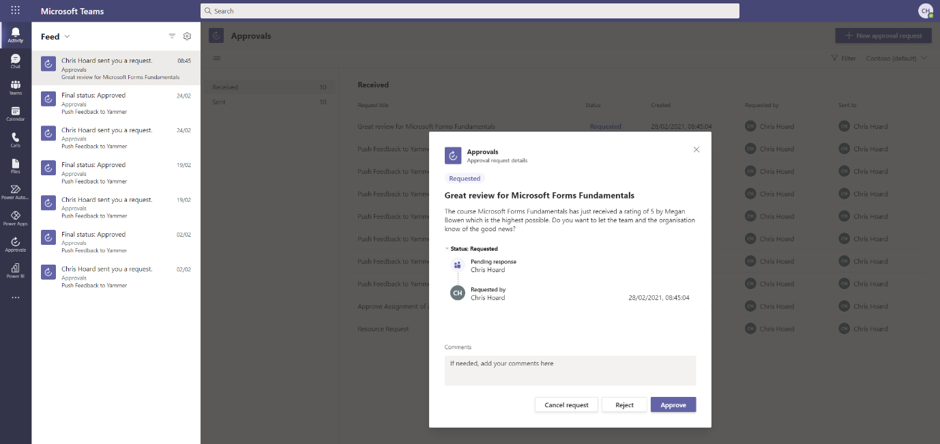Click the pending response approver icon

[x=457, y=265]
